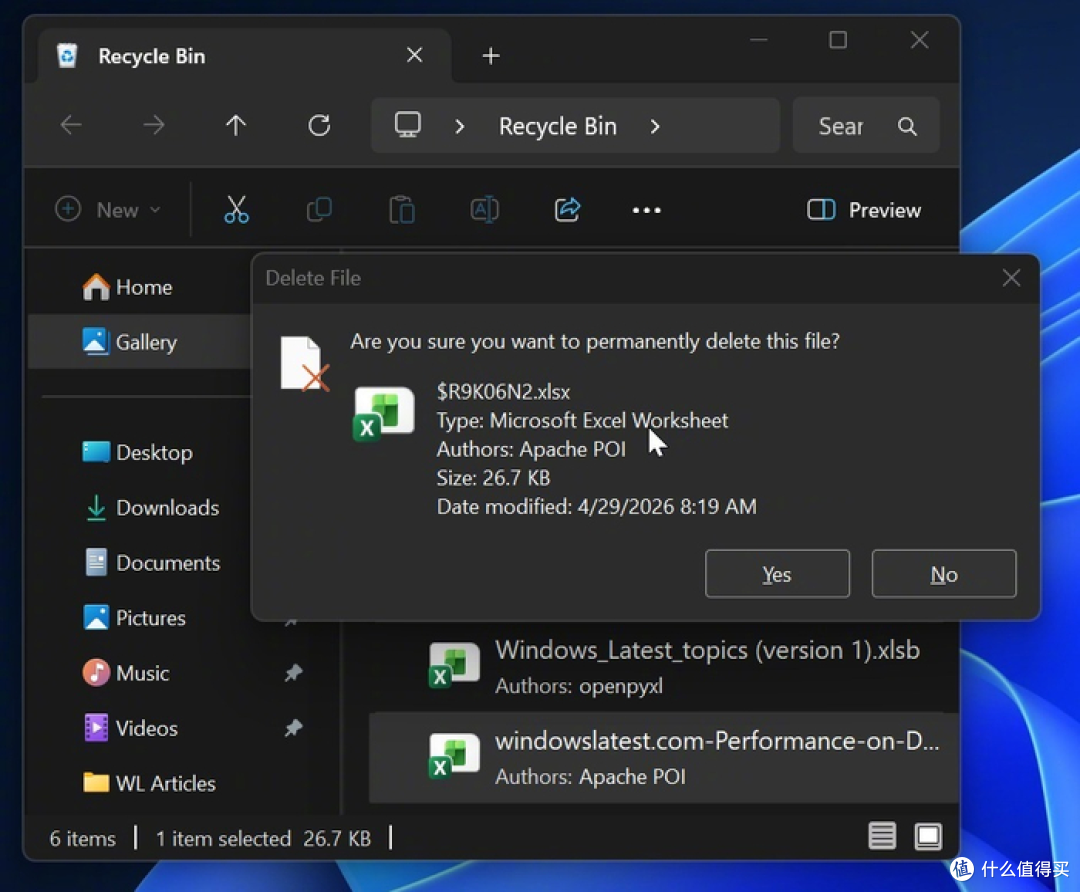
Task: Go back with the left arrow
Action: [71, 125]
